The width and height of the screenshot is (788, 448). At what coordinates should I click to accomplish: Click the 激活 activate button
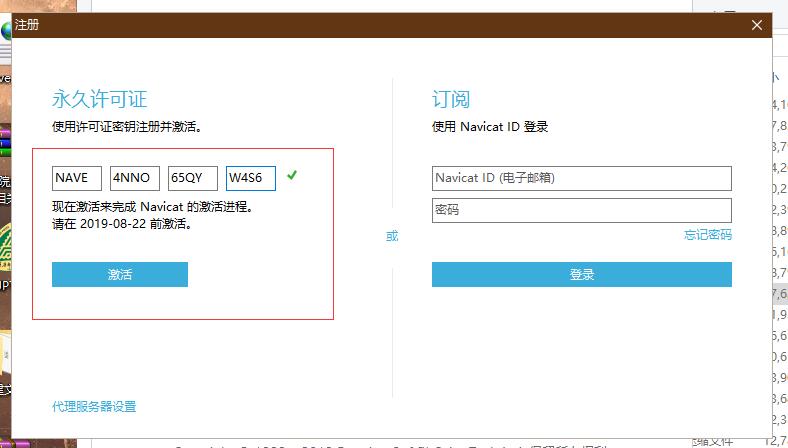pyautogui.click(x=120, y=275)
